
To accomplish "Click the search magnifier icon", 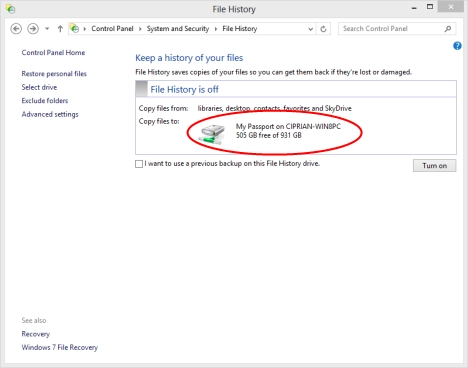I will tap(448, 29).
